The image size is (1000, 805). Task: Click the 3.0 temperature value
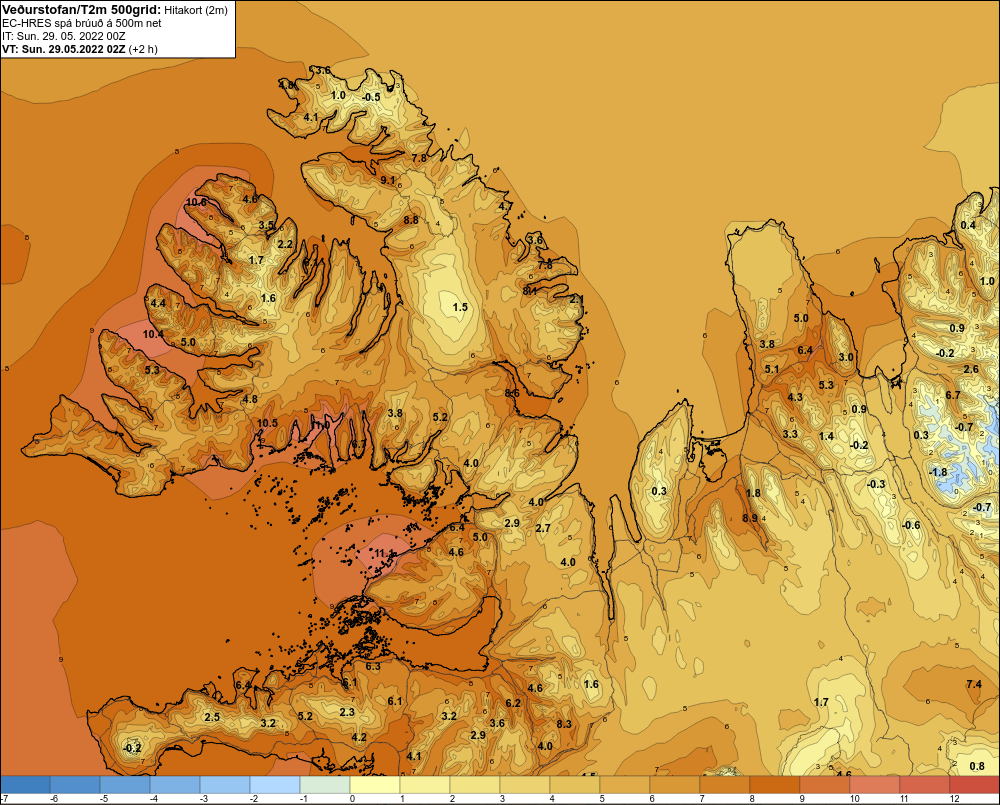(x=846, y=357)
